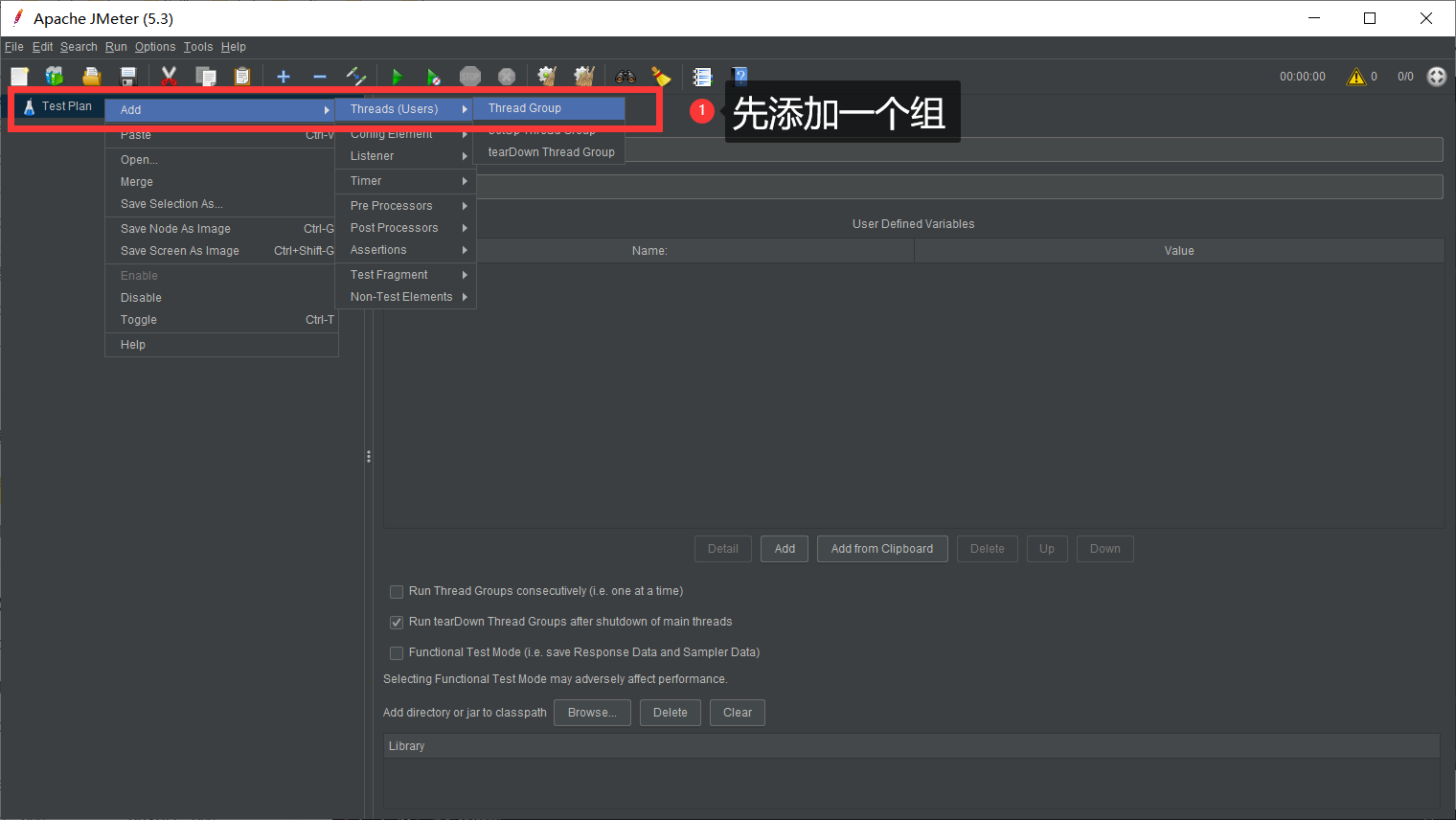Choose Save Selection As... menu entry
This screenshot has height=820, width=1456.
coord(221,204)
